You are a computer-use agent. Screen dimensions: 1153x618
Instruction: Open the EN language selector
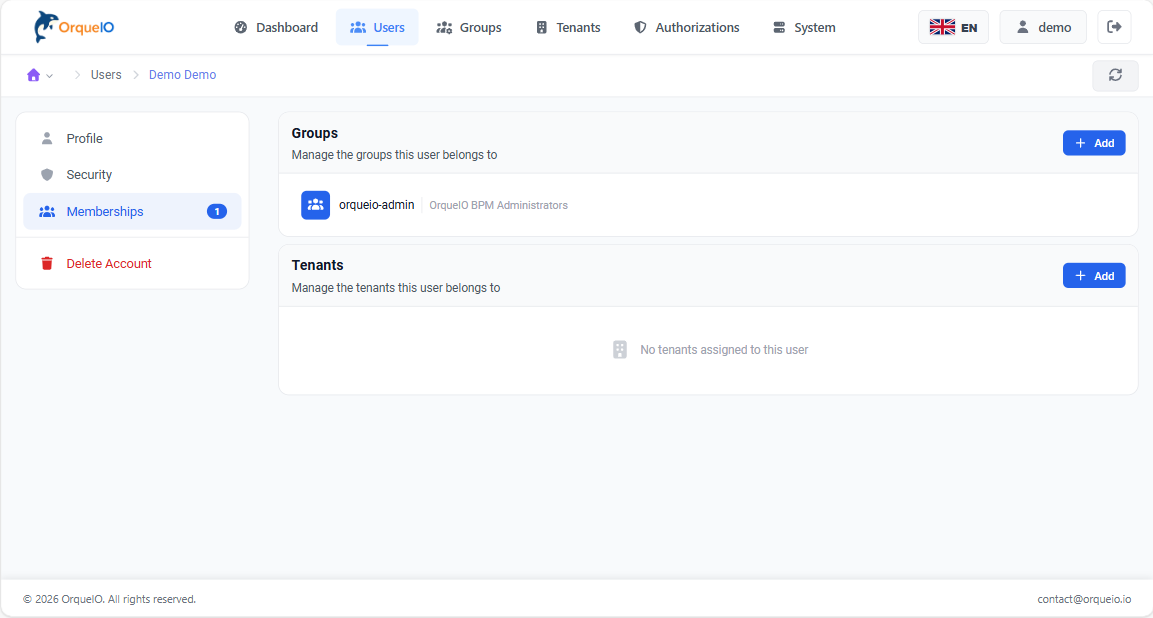pyautogui.click(x=953, y=27)
